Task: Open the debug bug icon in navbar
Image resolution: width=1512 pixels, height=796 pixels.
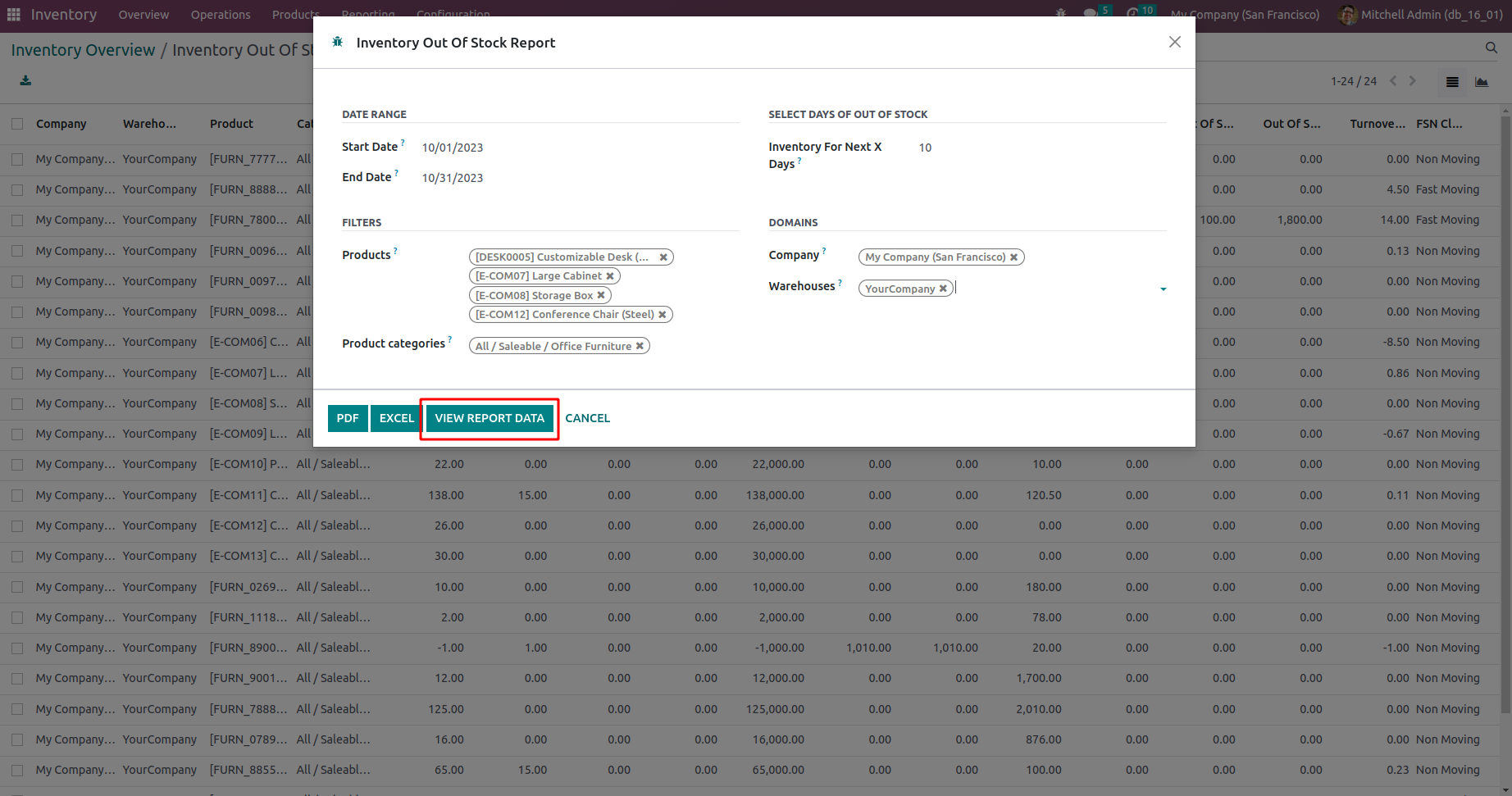Action: click(1061, 14)
